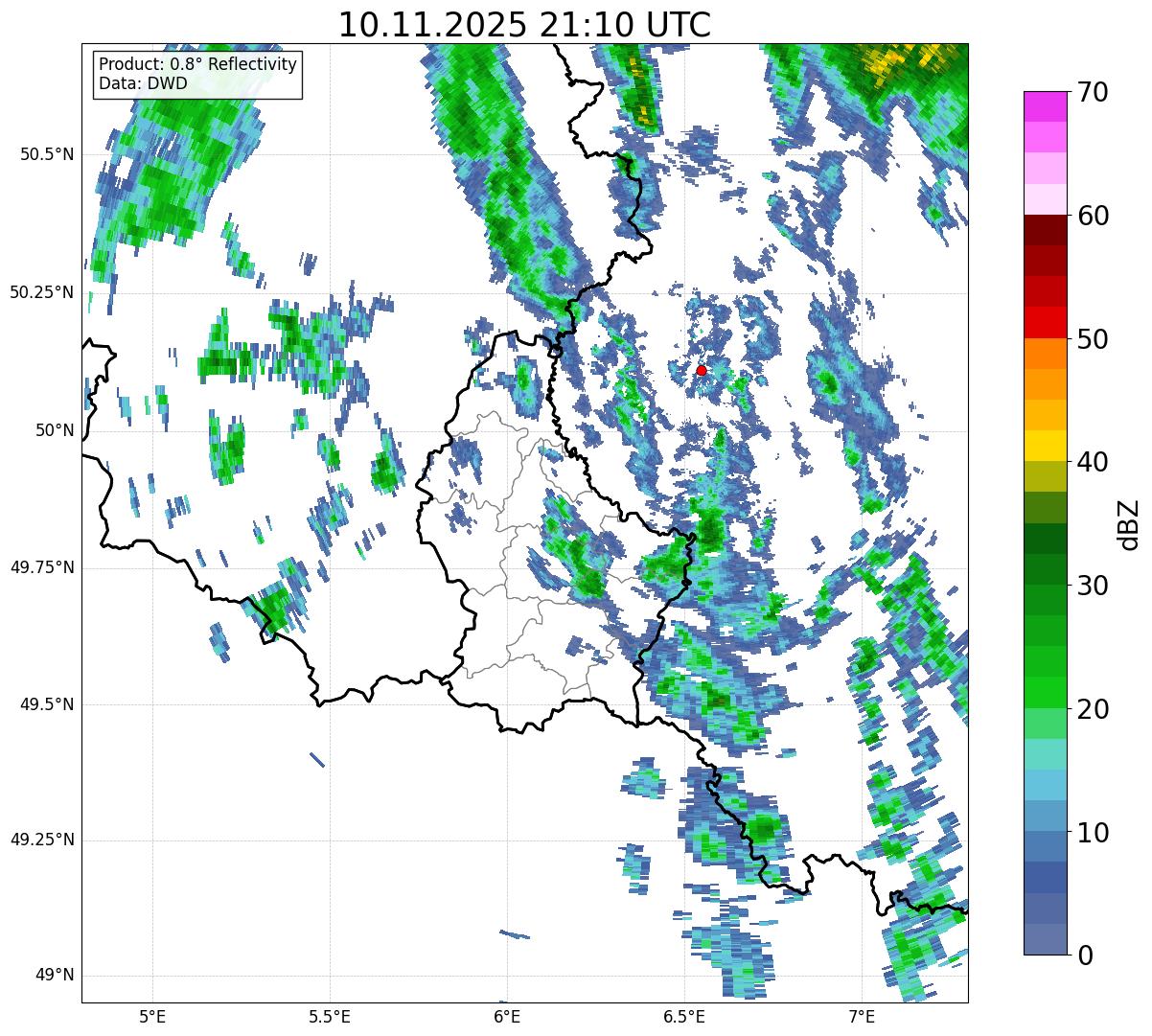Image resolution: width=1152 pixels, height=1036 pixels.
Task: Click the latitude label 50°N
Action: [55, 430]
